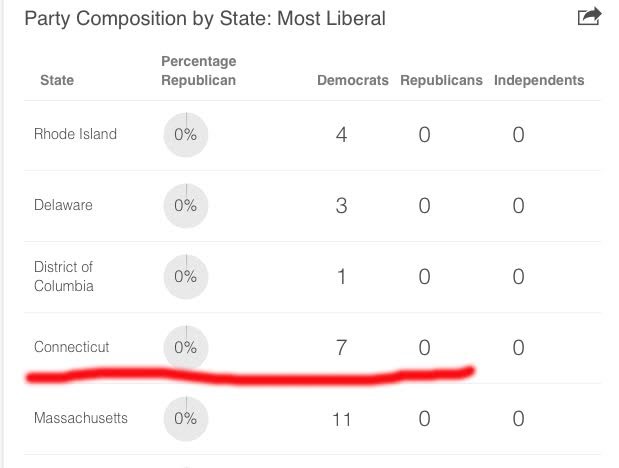The height and width of the screenshot is (468, 619).
Task: Click Connecticut's 0% pie chart icon
Action: [185, 347]
